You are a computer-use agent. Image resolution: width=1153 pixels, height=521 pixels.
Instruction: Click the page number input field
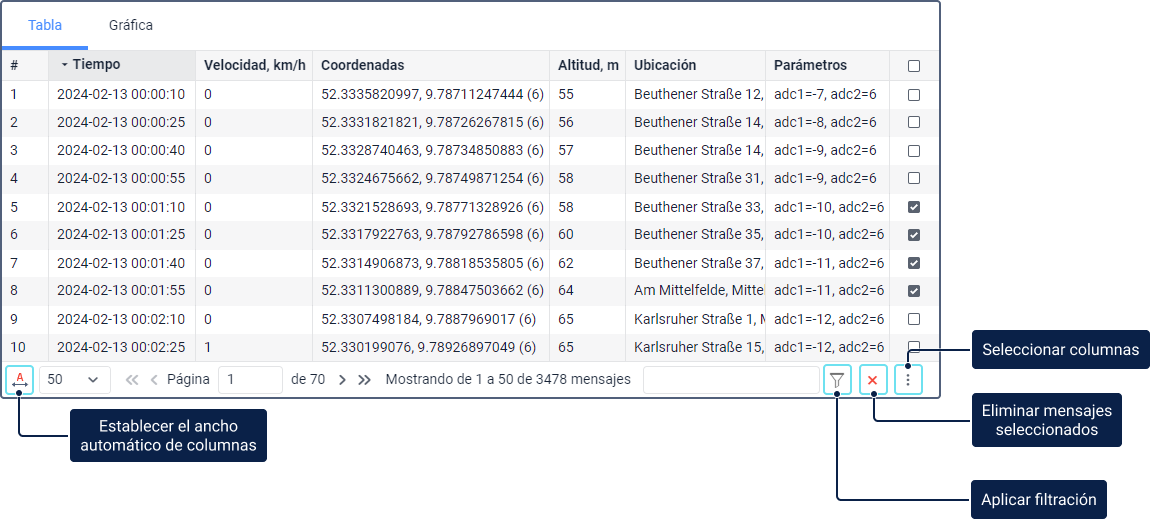[250, 380]
